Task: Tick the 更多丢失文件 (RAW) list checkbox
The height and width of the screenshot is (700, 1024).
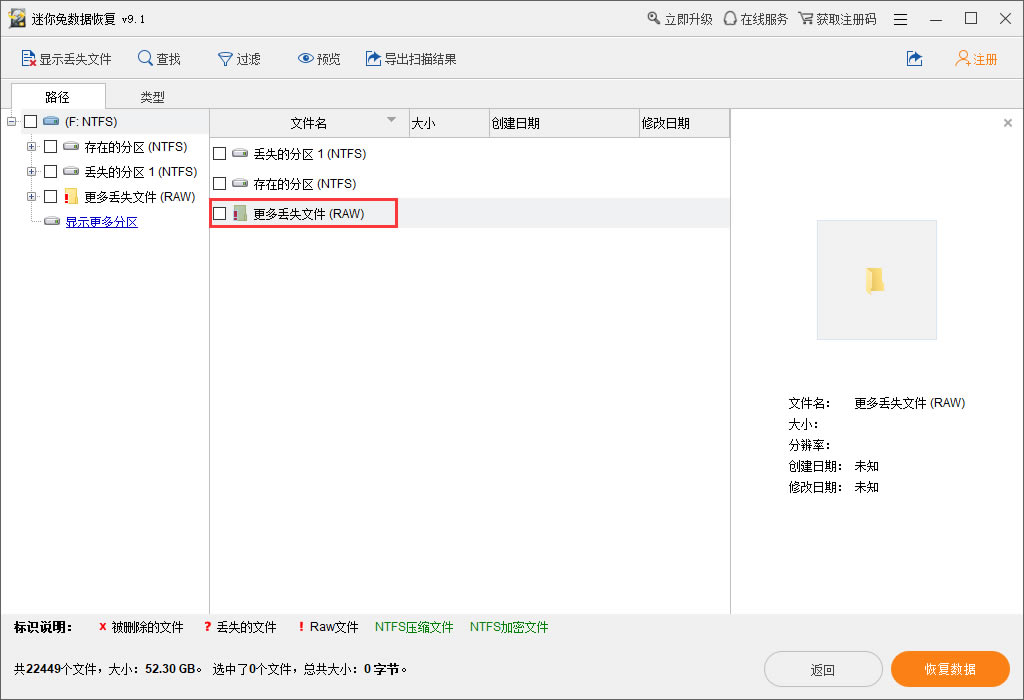Action: [x=220, y=214]
